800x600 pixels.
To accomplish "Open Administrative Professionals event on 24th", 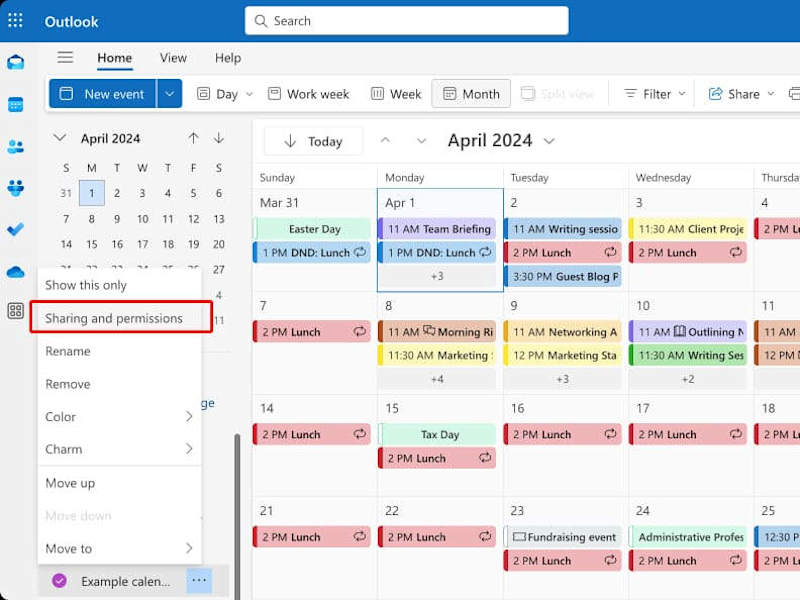I will [x=688, y=537].
